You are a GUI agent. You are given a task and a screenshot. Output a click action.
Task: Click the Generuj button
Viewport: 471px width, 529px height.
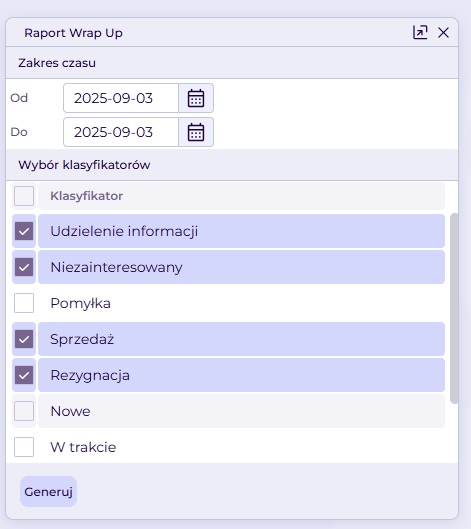pos(49,492)
